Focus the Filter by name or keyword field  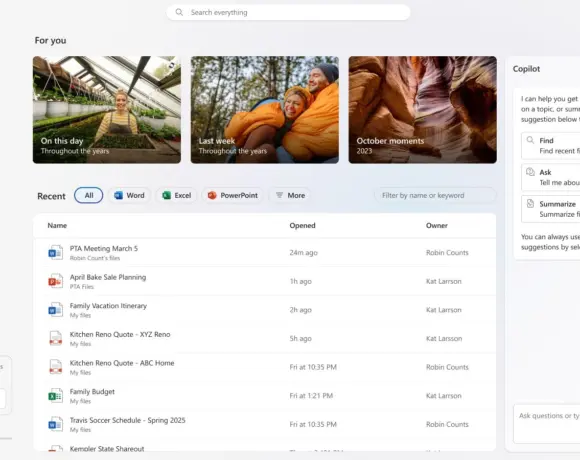pyautogui.click(x=435, y=195)
